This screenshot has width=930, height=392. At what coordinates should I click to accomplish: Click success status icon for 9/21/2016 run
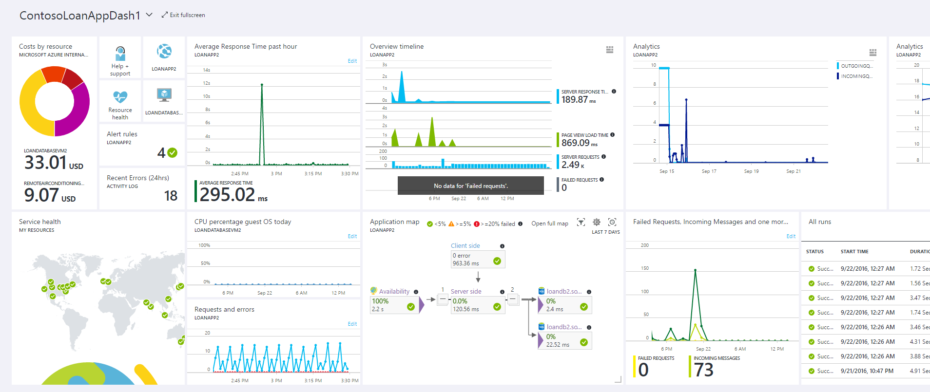click(811, 371)
